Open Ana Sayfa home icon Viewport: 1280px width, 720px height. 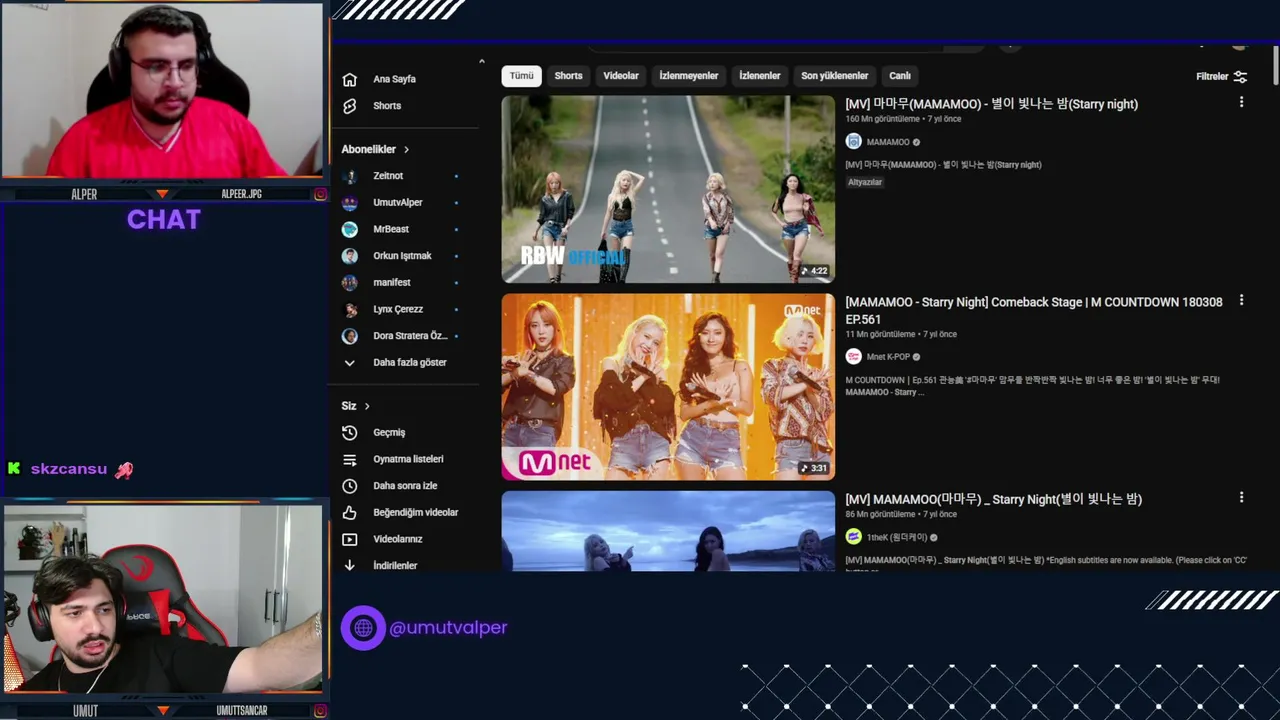[349, 79]
